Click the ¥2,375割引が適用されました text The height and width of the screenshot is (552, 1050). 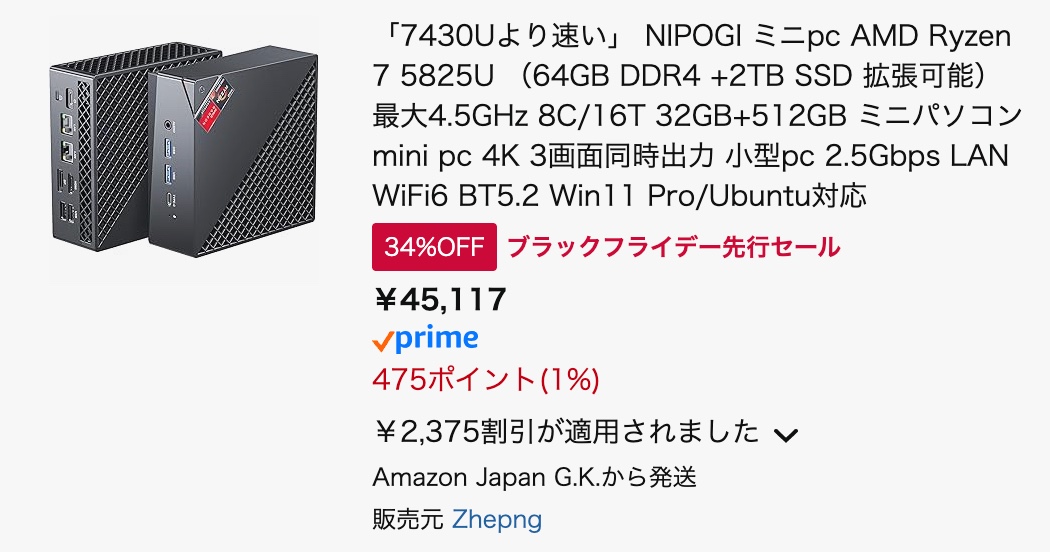click(566, 432)
